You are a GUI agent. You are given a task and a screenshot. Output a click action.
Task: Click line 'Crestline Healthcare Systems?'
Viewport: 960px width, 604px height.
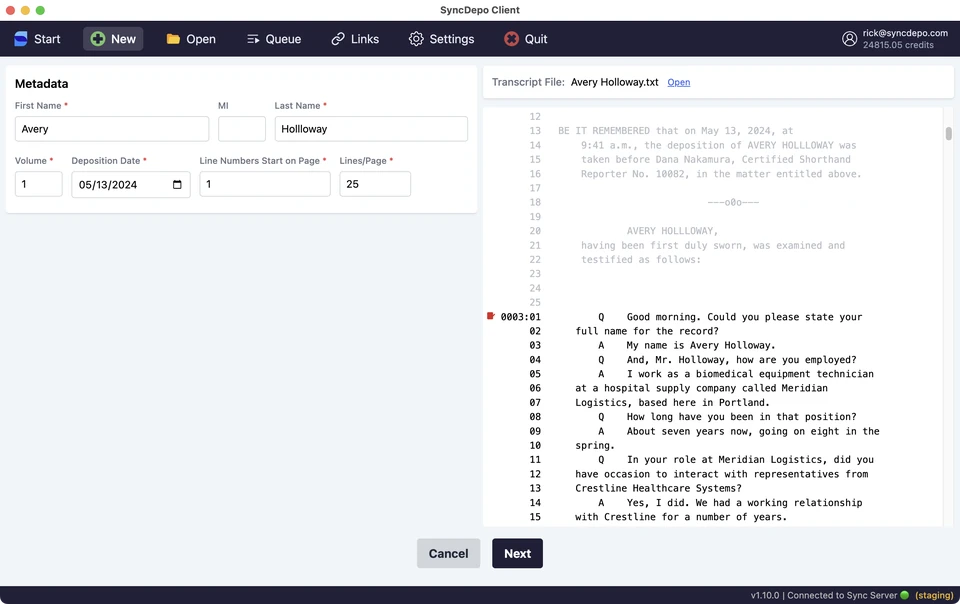(658, 488)
